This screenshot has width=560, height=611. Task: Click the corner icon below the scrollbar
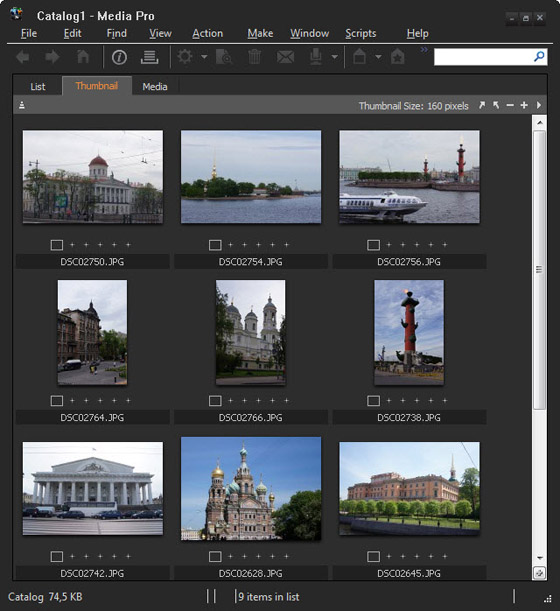(x=539, y=573)
